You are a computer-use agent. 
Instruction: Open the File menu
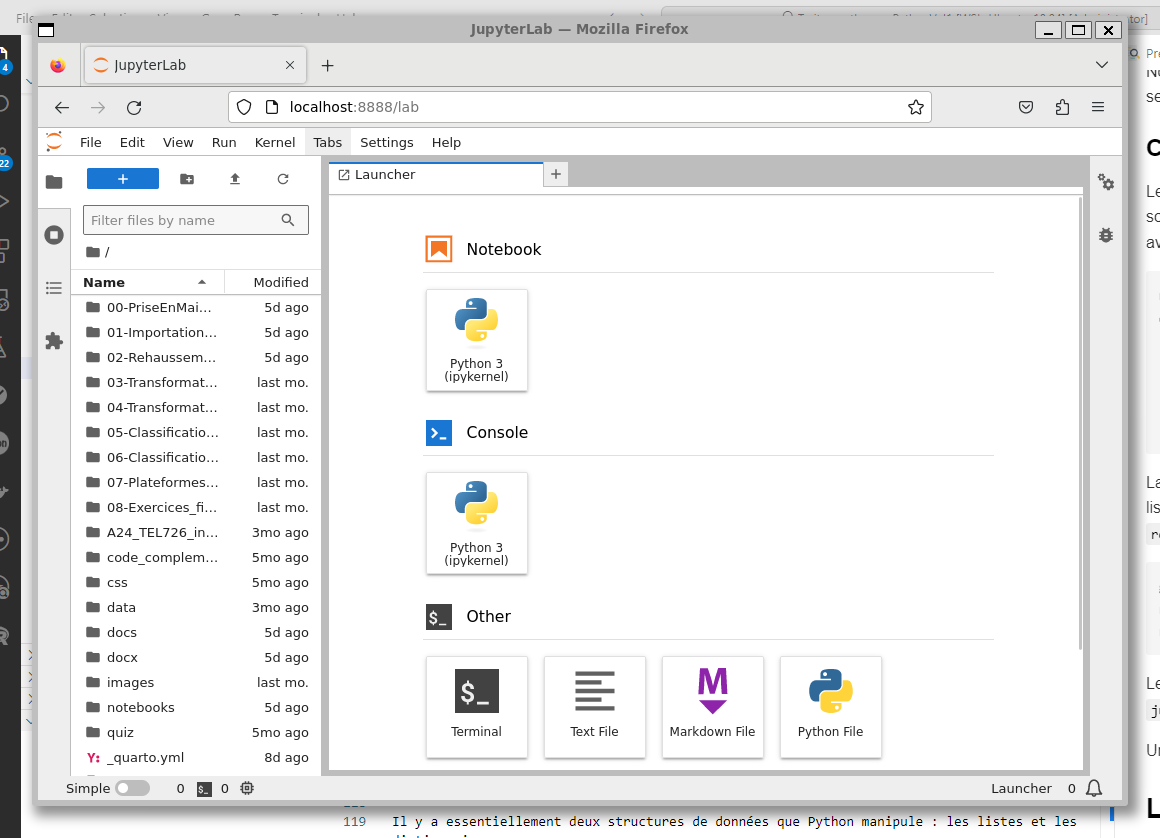[x=91, y=142]
